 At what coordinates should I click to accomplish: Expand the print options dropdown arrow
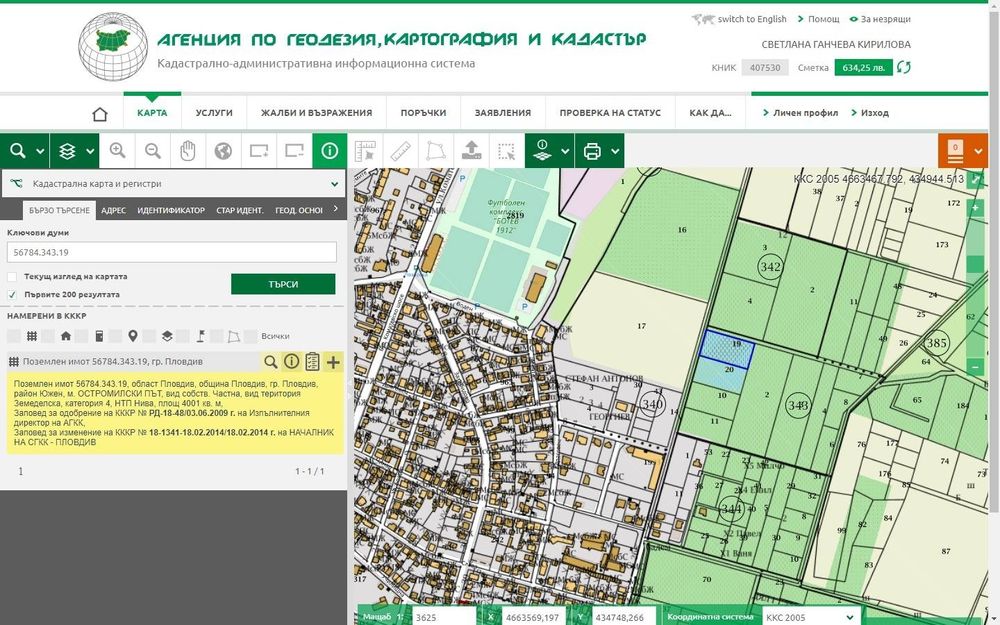[x=615, y=152]
